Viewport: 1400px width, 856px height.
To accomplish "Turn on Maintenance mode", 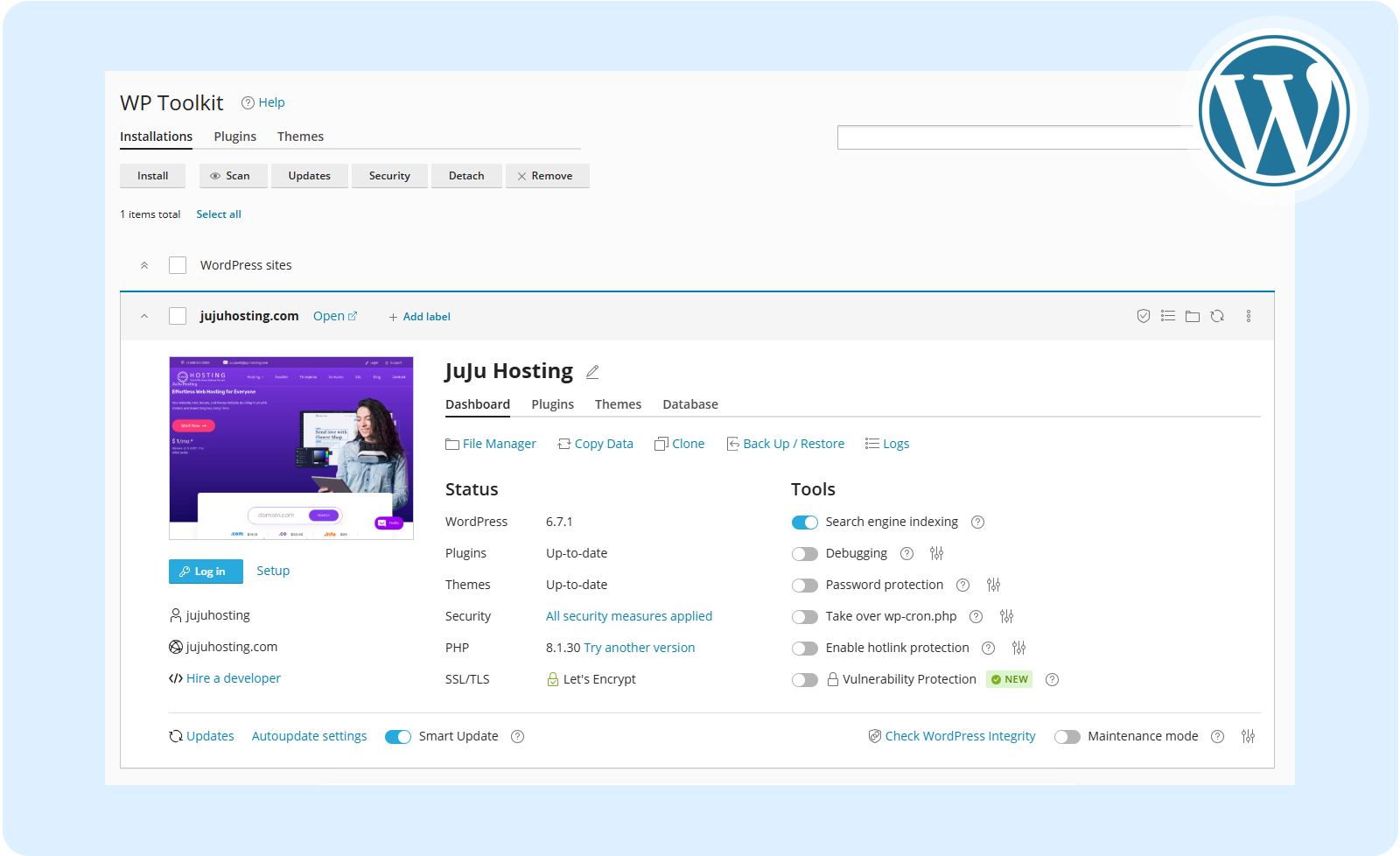I will point(1067,736).
